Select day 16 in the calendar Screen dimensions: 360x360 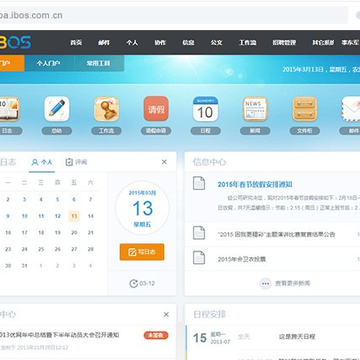[8, 233]
